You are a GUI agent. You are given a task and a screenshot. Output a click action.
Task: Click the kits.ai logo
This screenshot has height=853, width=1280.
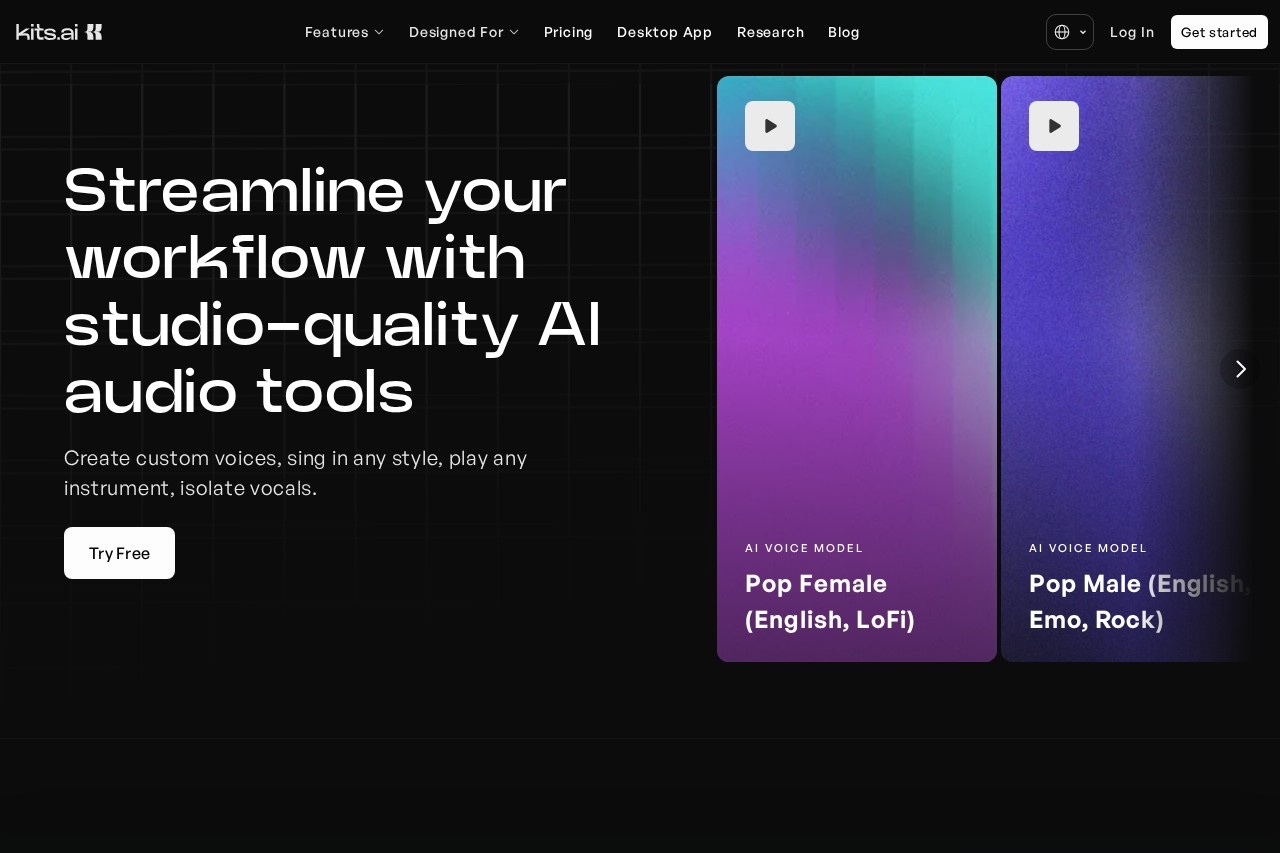coord(59,32)
